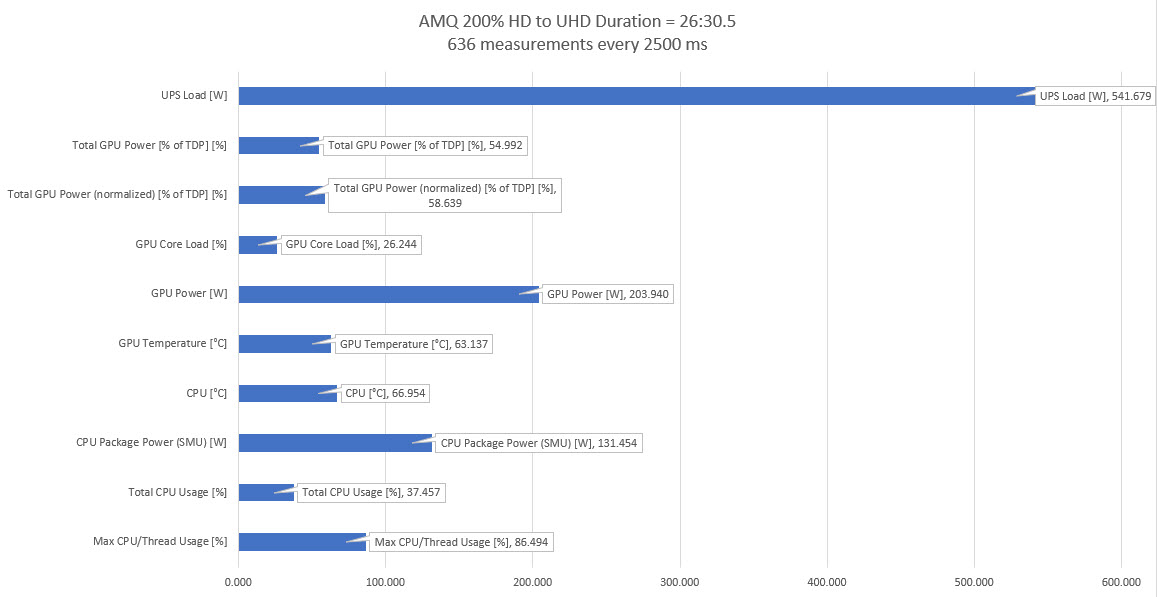
Task: Select the Total GPU Power (normalized) 58.639 label
Action: (444, 195)
